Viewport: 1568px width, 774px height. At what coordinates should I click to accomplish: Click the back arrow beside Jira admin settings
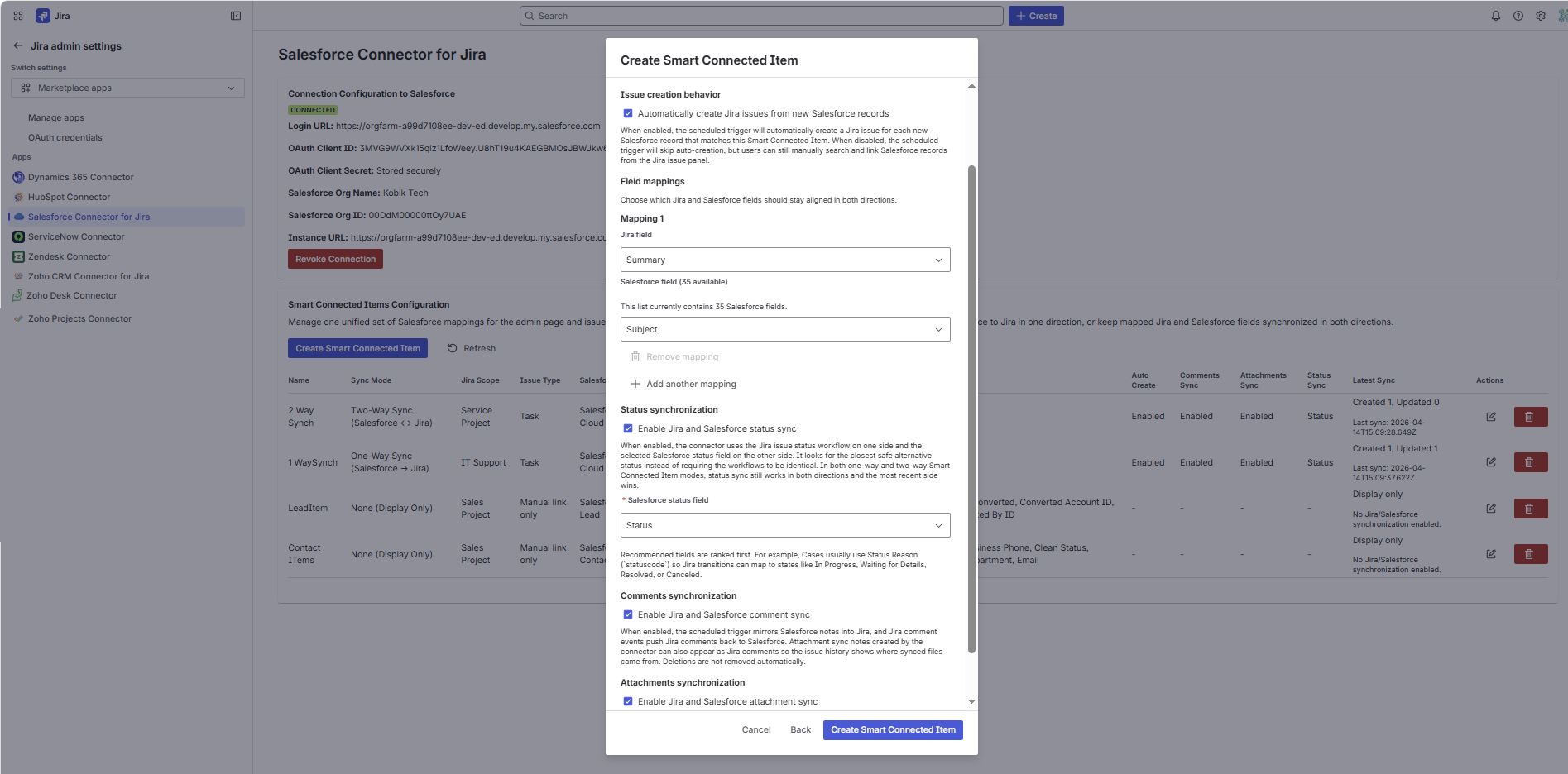click(18, 46)
